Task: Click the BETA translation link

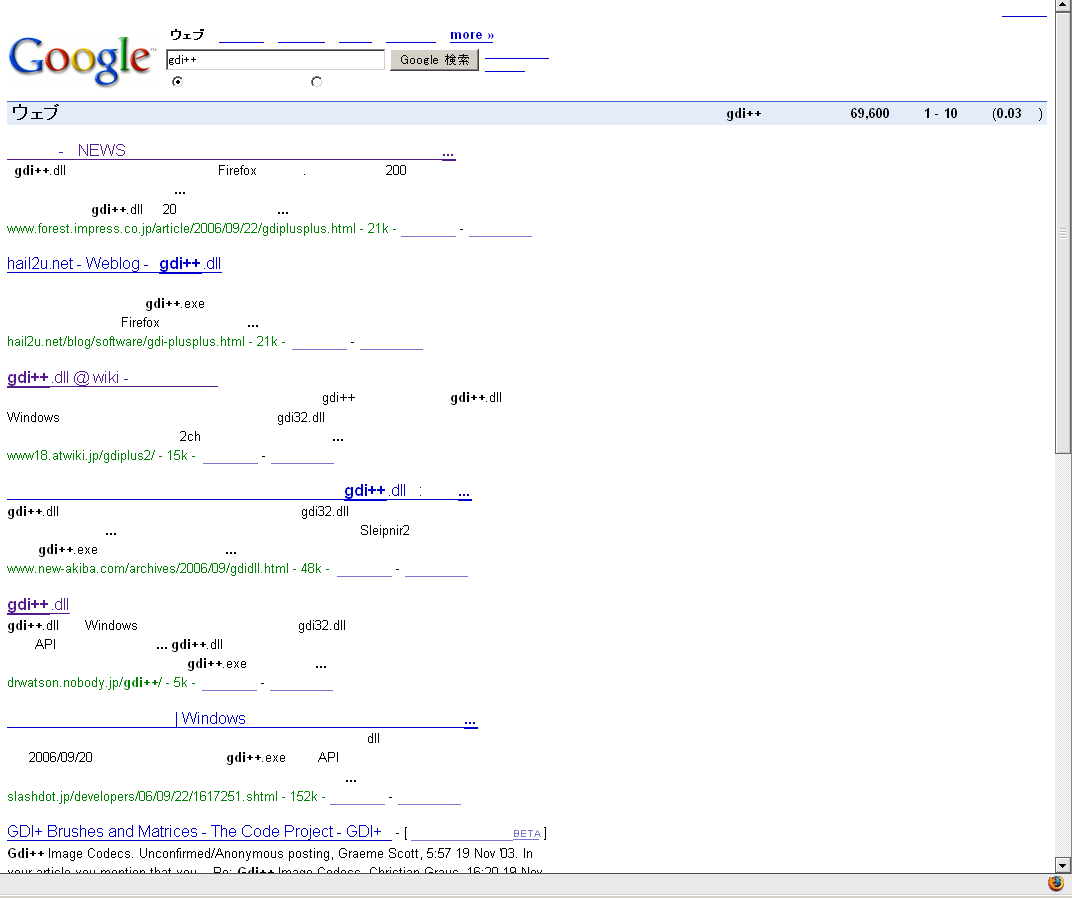Action: [x=527, y=833]
